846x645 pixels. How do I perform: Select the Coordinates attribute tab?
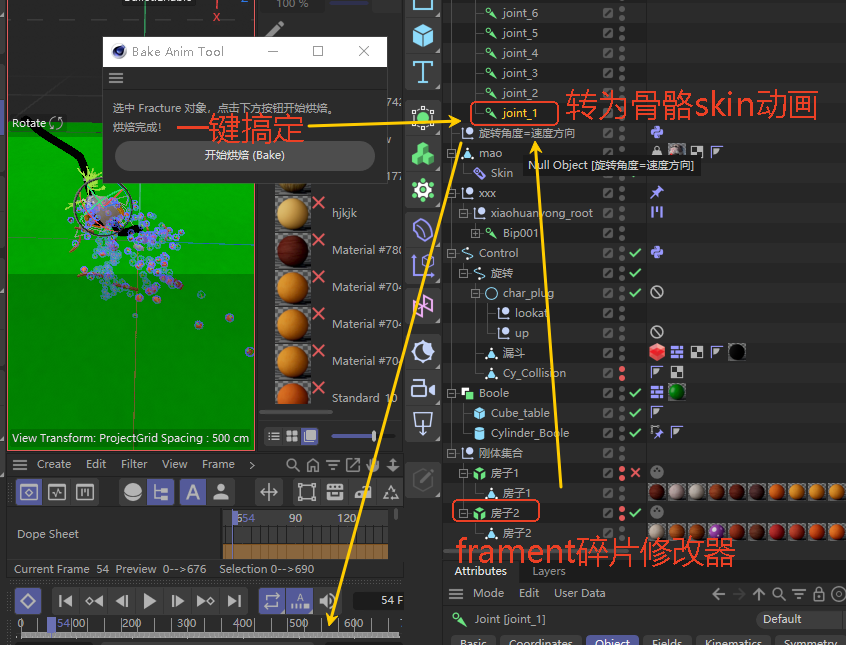click(541, 642)
